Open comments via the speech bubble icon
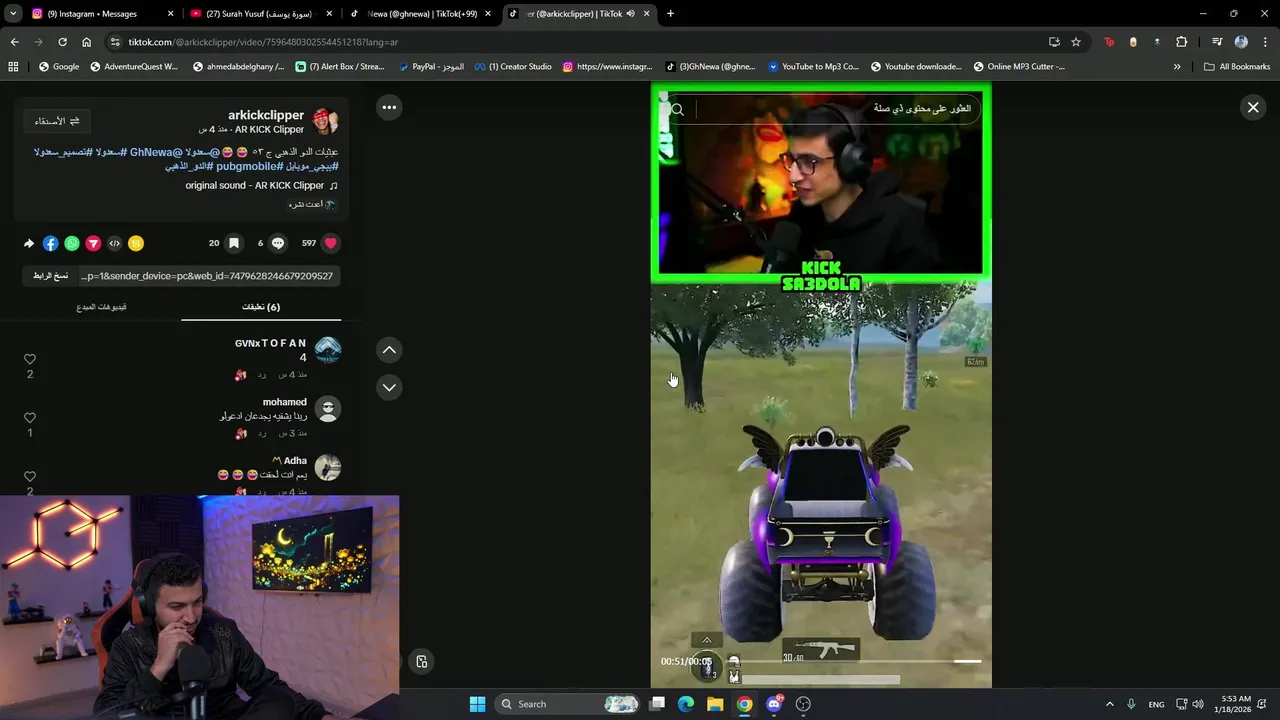 278,243
